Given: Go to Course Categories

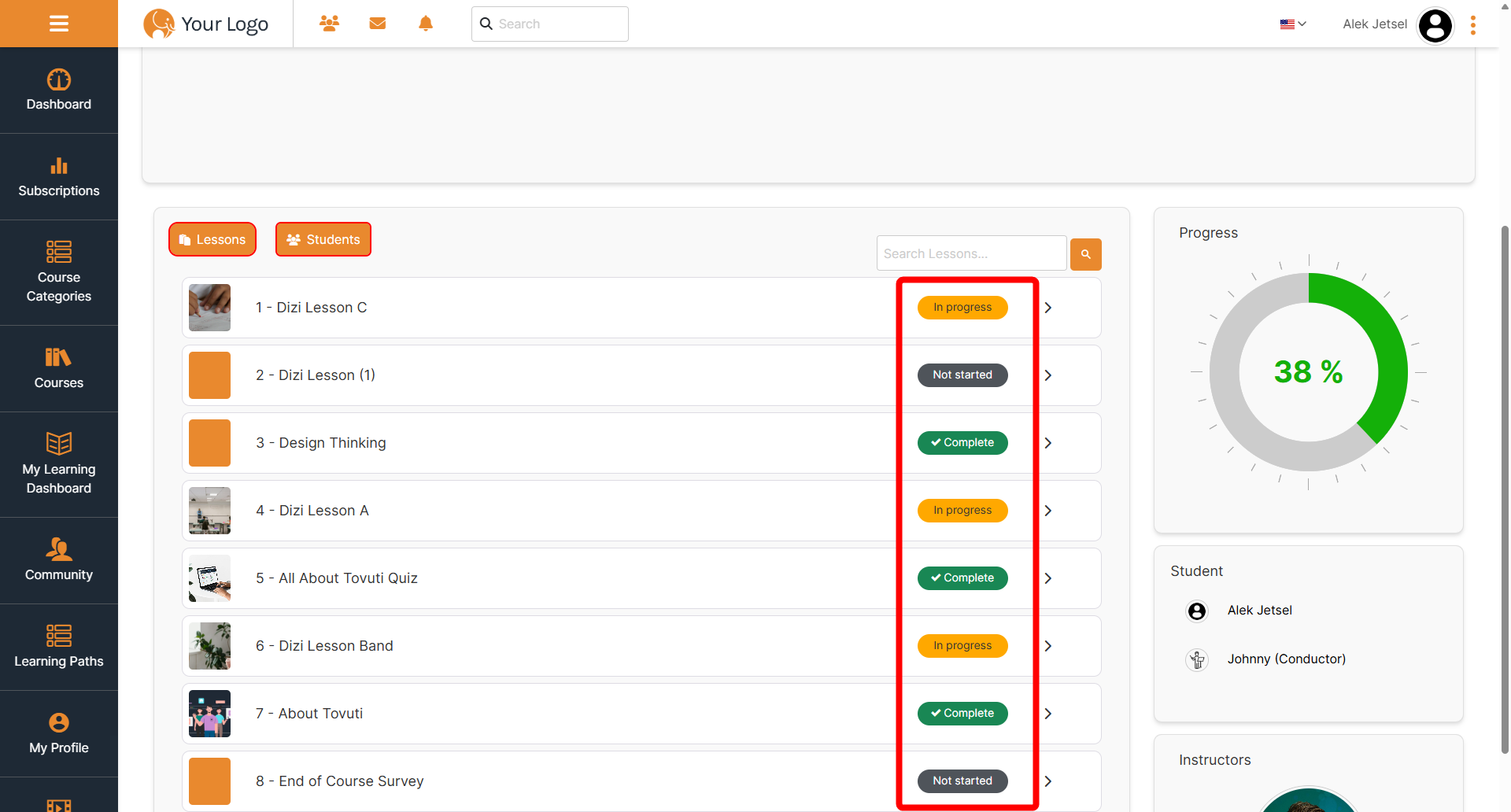Looking at the screenshot, I should click(59, 273).
